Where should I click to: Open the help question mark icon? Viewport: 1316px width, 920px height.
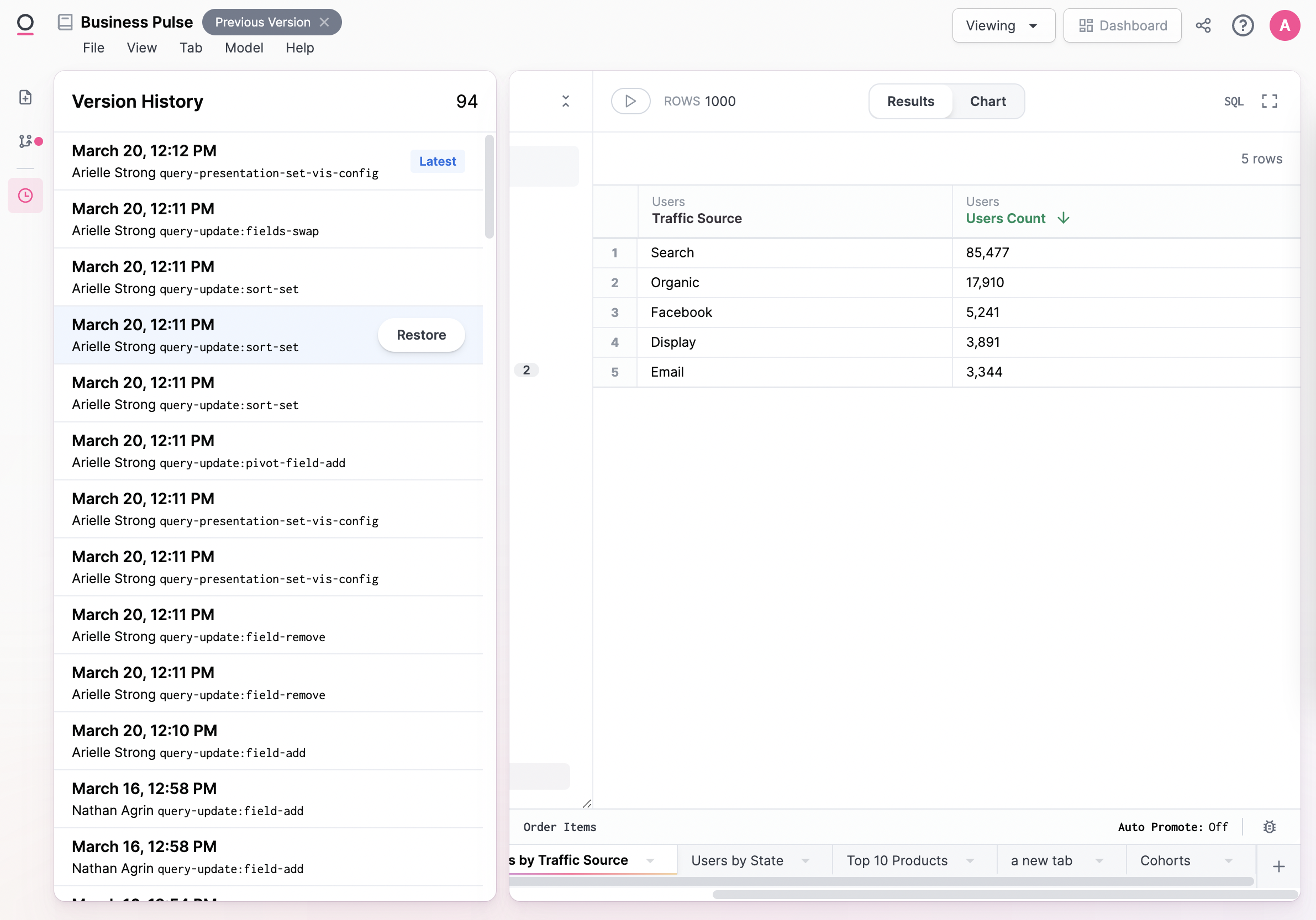1242,25
